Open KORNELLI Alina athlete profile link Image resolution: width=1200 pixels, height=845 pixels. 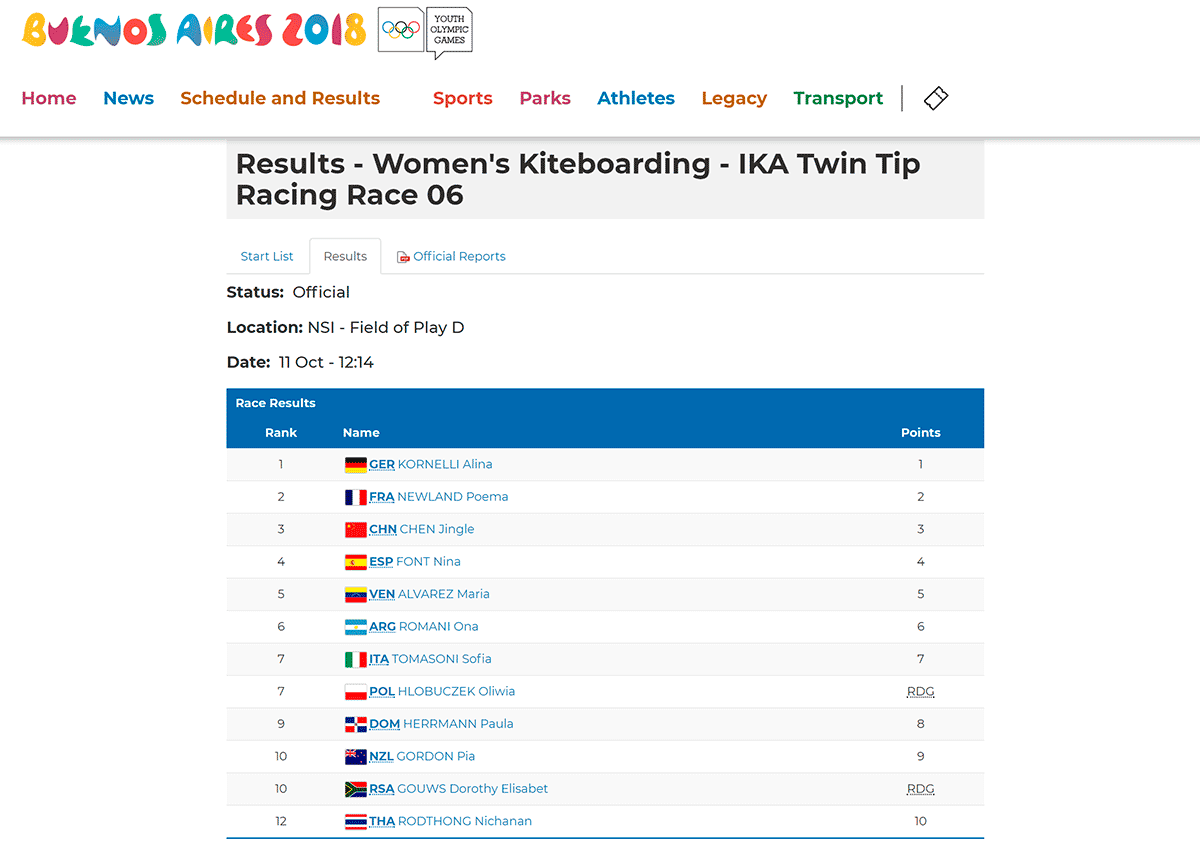pos(445,464)
